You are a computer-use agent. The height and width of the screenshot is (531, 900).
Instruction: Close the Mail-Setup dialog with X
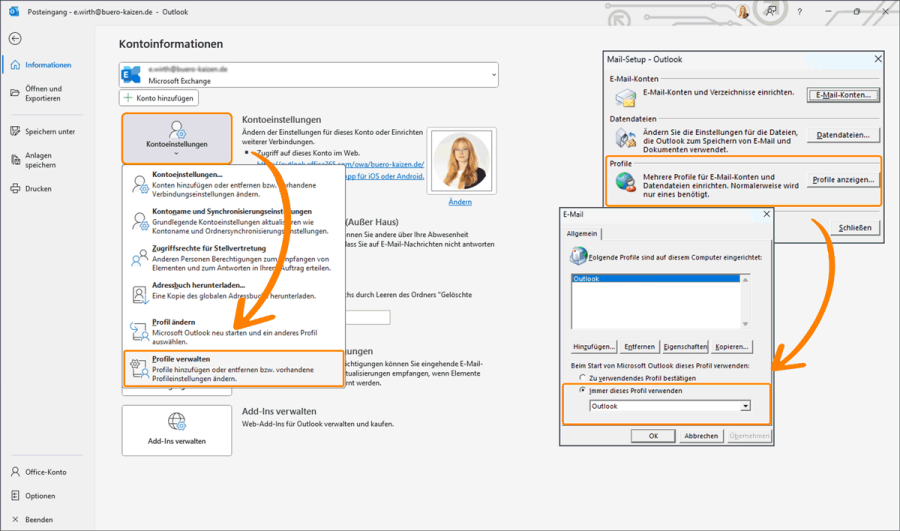tap(878, 59)
